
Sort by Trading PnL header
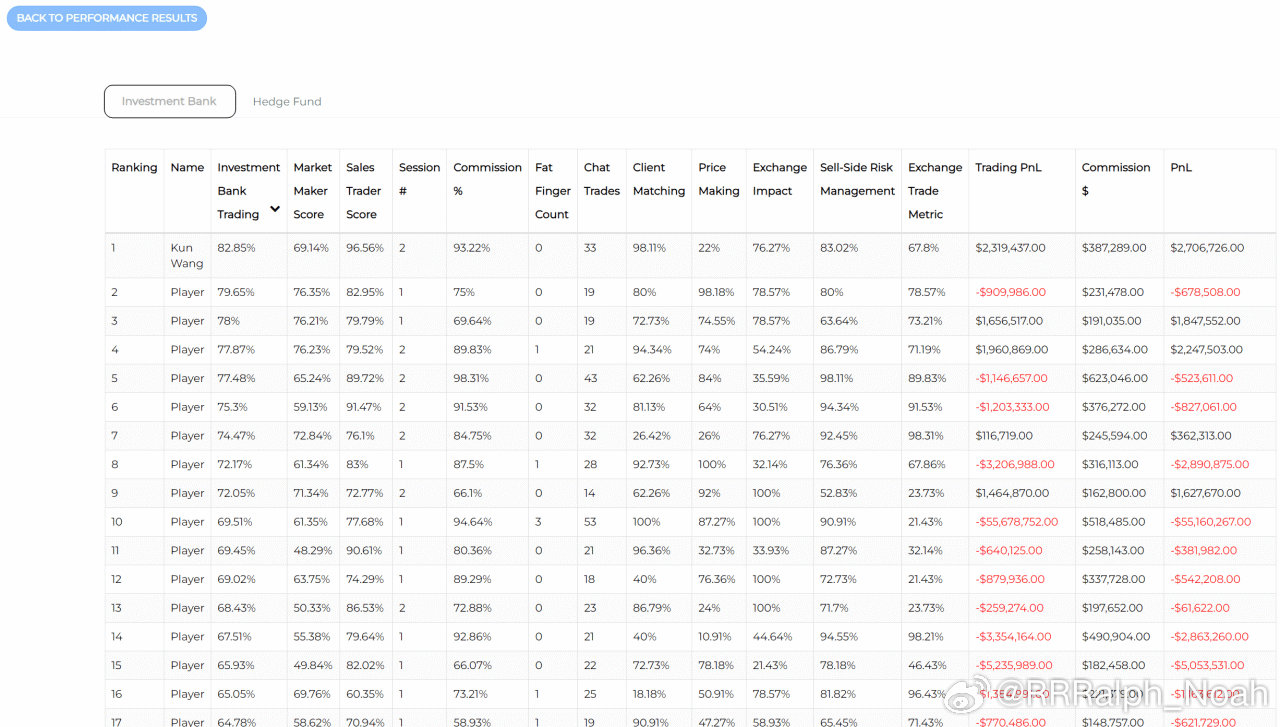[x=1008, y=168]
